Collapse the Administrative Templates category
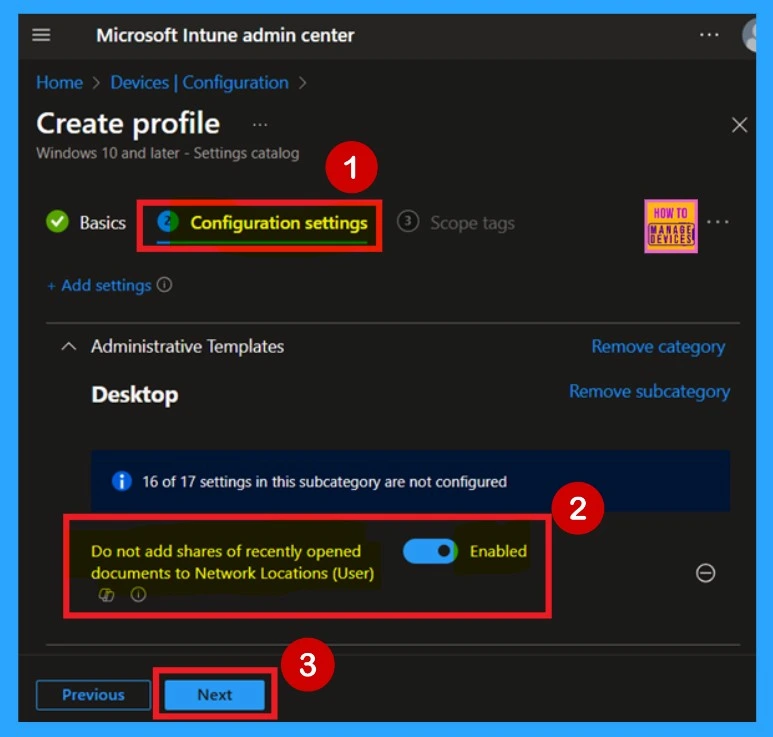 tap(69, 347)
